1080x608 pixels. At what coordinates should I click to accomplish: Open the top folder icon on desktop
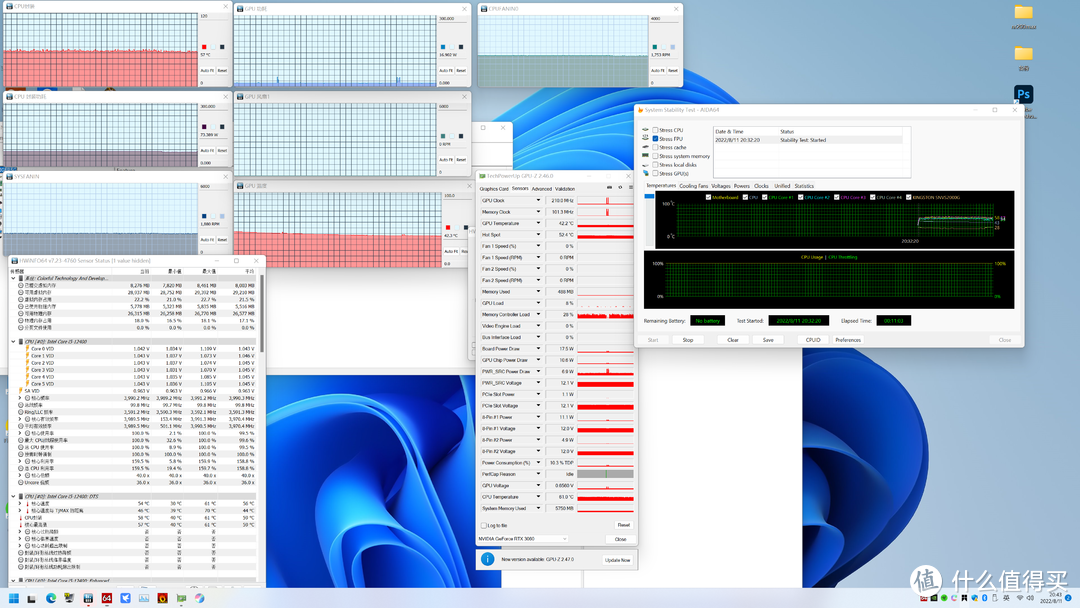[1023, 13]
